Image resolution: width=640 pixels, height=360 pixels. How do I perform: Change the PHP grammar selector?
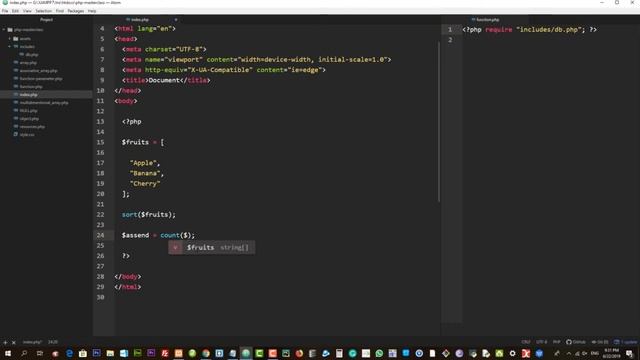click(x=556, y=342)
